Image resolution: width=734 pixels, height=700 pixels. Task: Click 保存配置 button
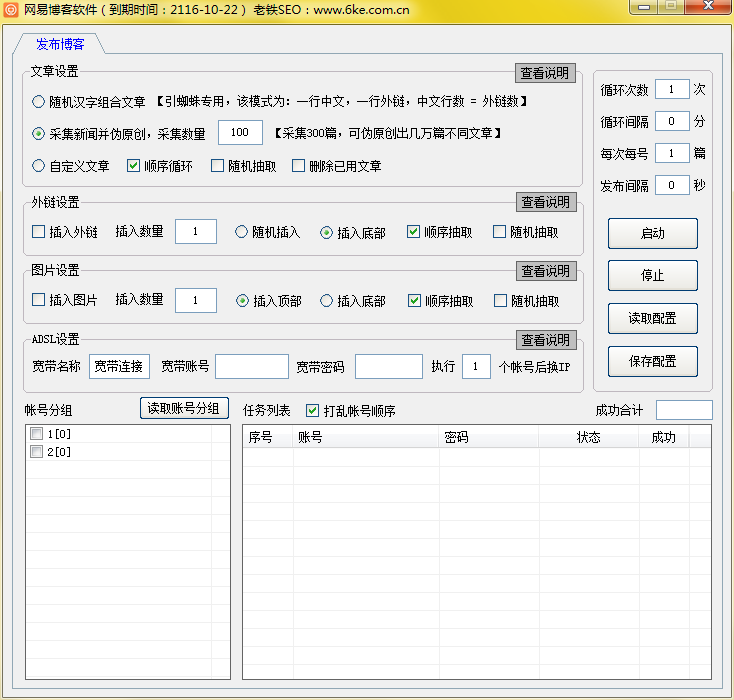point(652,361)
